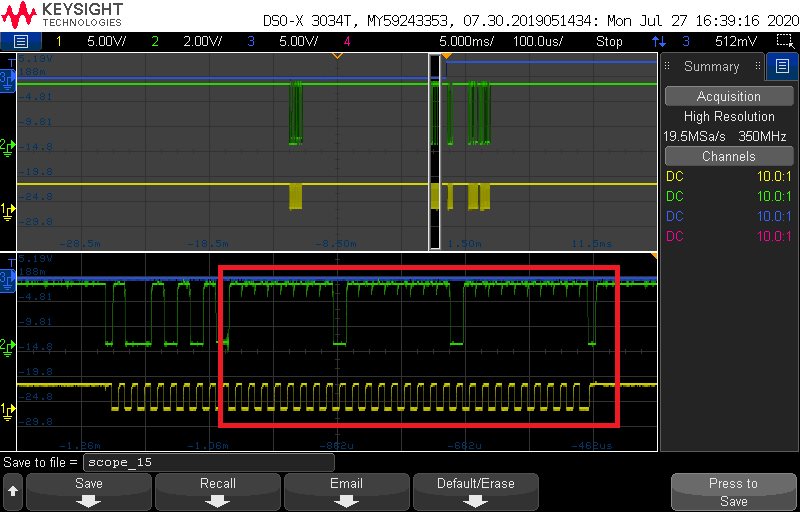Click the Keysight Technologies logo
The height and width of the screenshot is (512, 800).
[x=62, y=15]
